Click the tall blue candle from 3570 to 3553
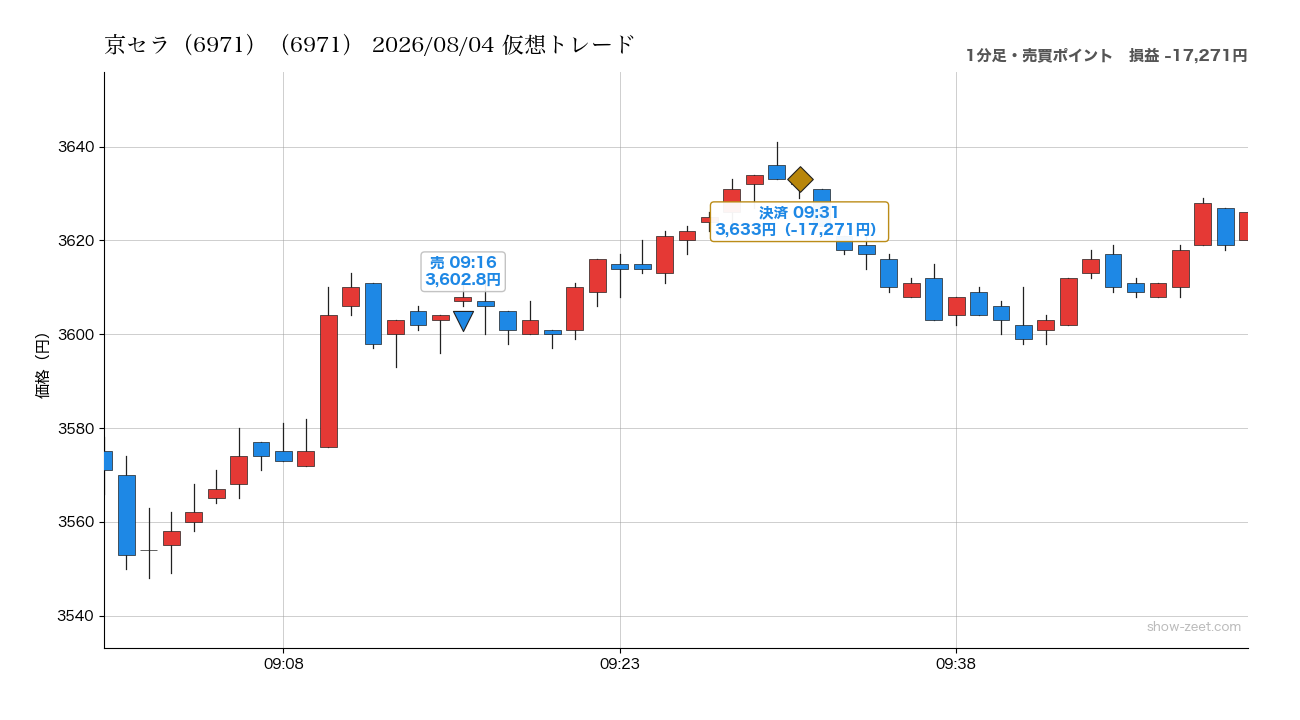 click(x=127, y=515)
